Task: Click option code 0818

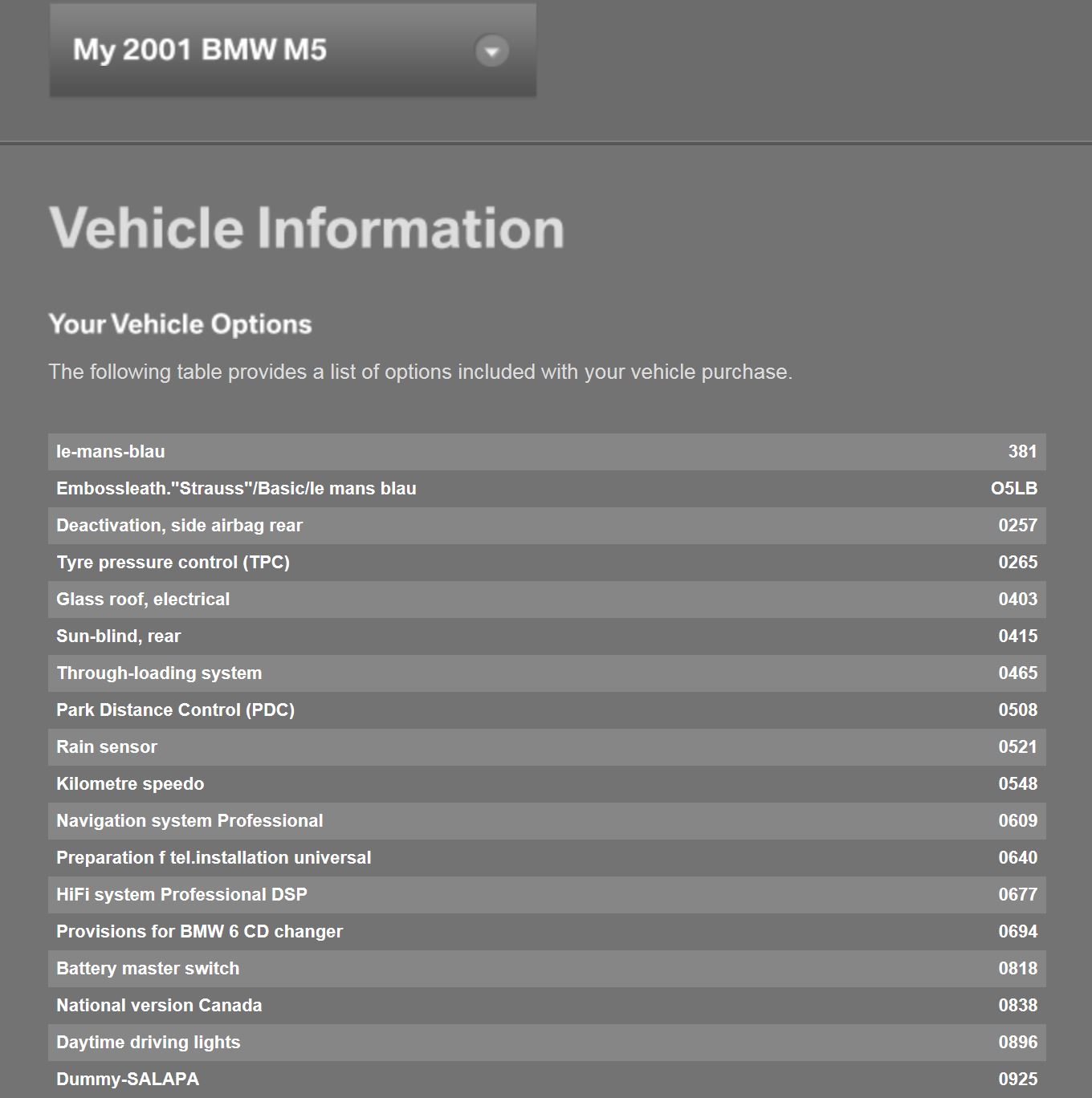Action: point(1018,969)
